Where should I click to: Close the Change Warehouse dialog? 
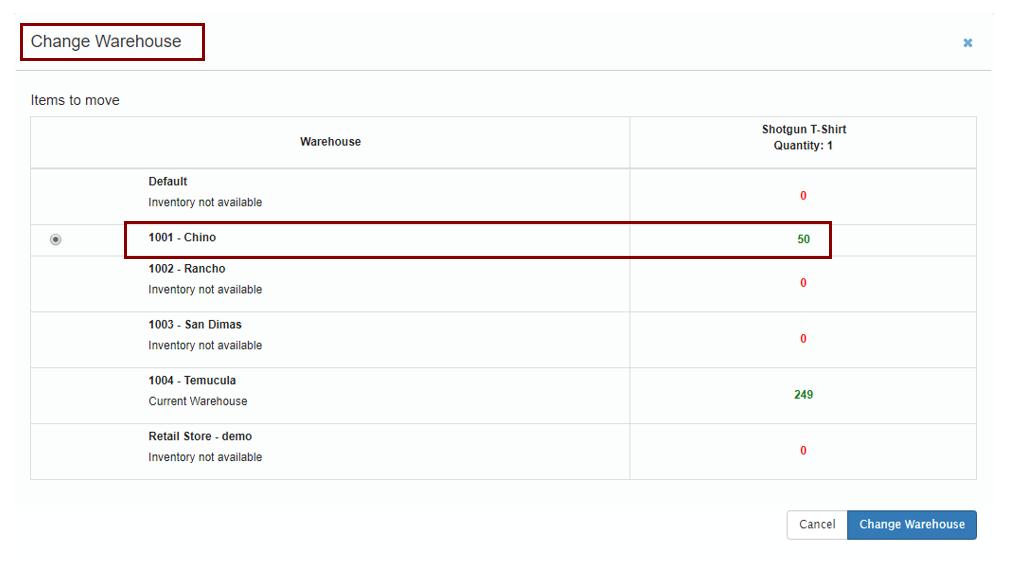(x=967, y=43)
